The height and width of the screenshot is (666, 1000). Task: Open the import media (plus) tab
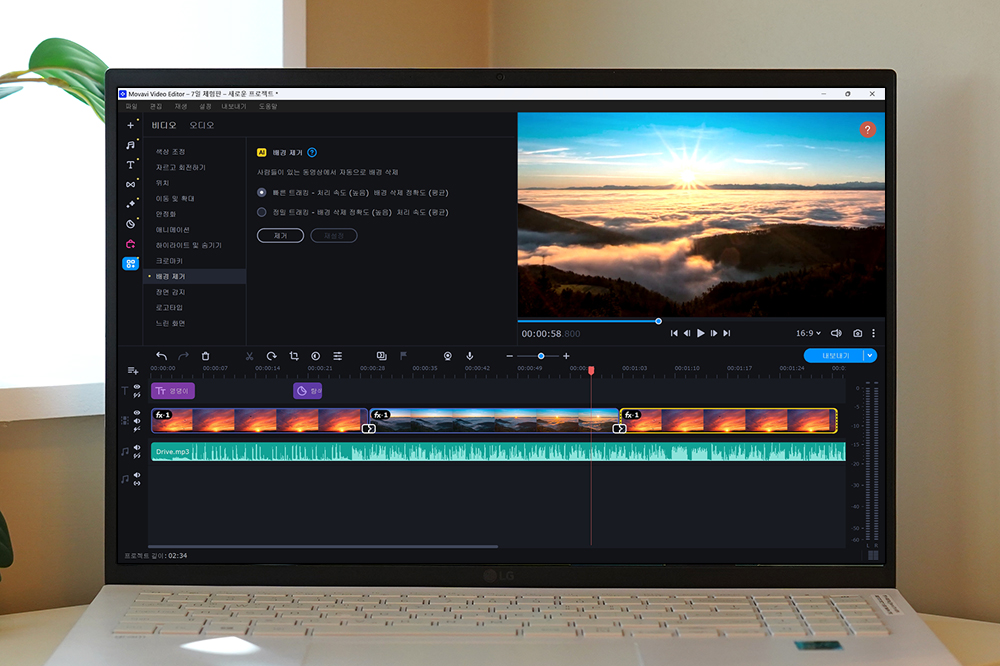point(130,126)
